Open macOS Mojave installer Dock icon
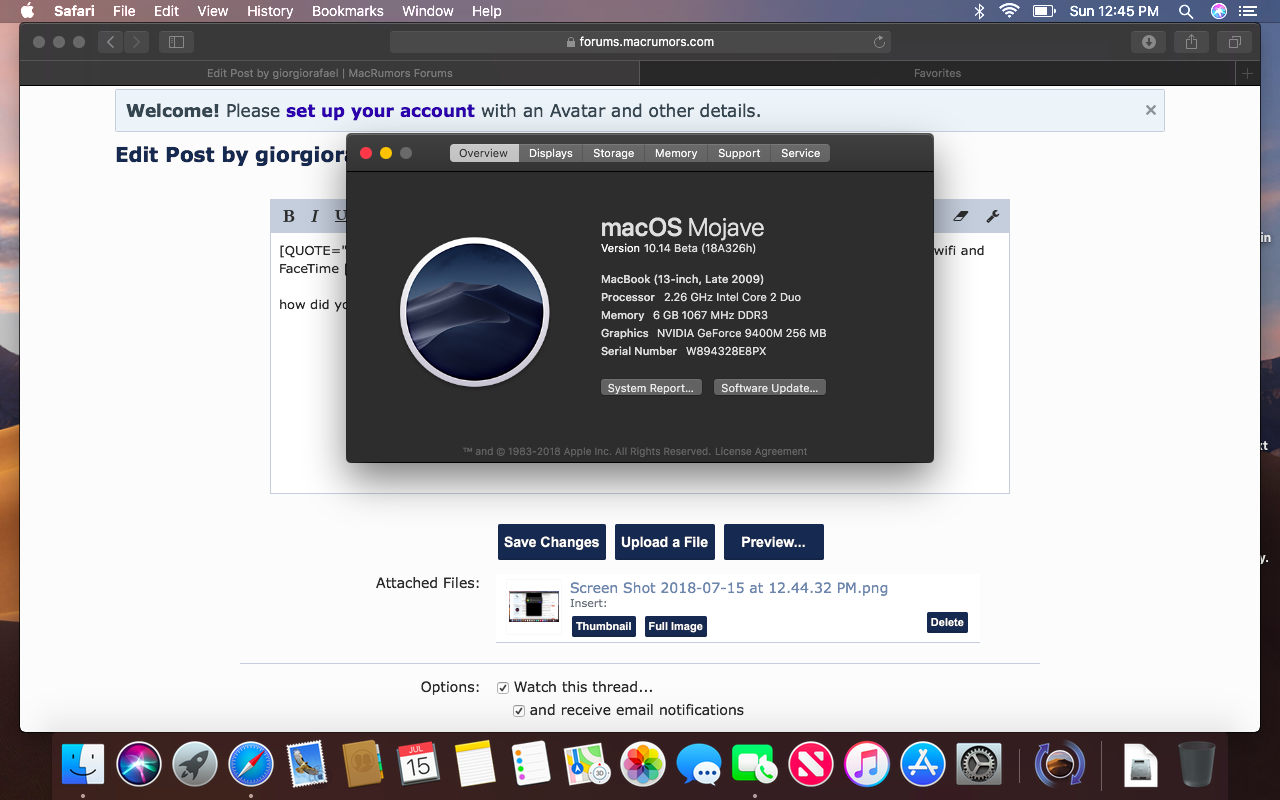The image size is (1280, 800). [x=1059, y=765]
